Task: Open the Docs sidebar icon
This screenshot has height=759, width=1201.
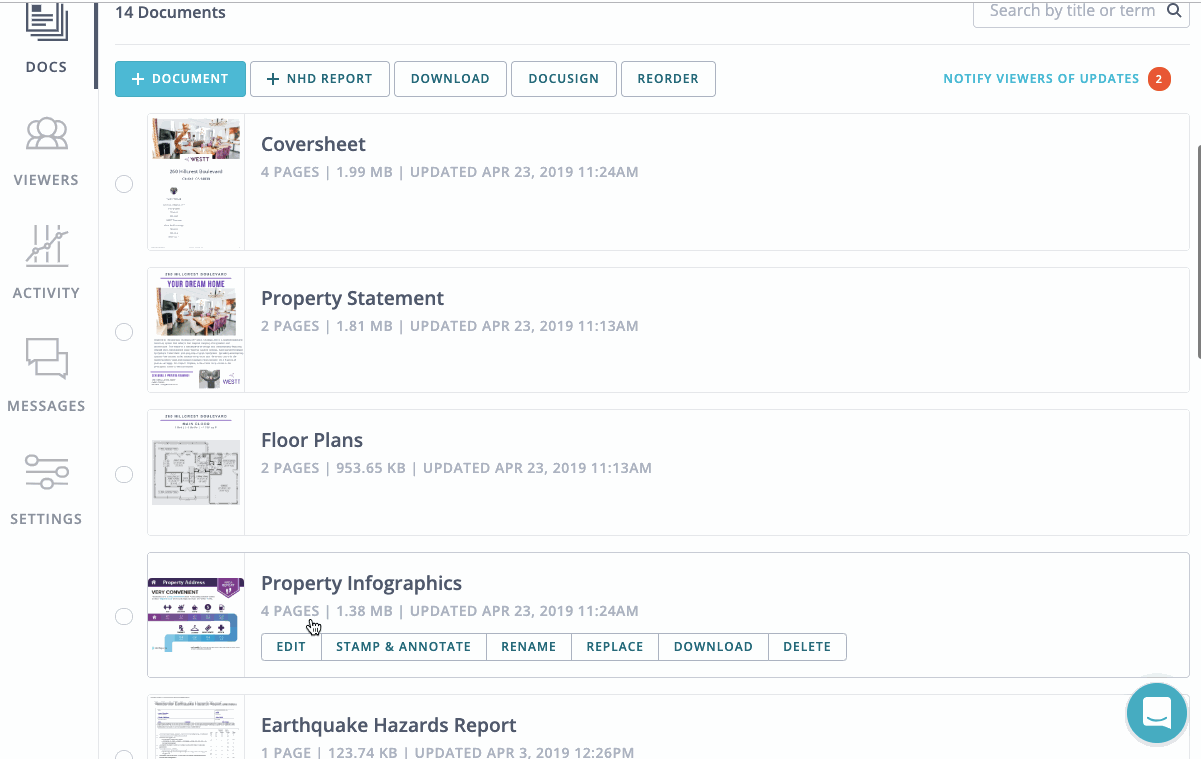Action: [46, 24]
